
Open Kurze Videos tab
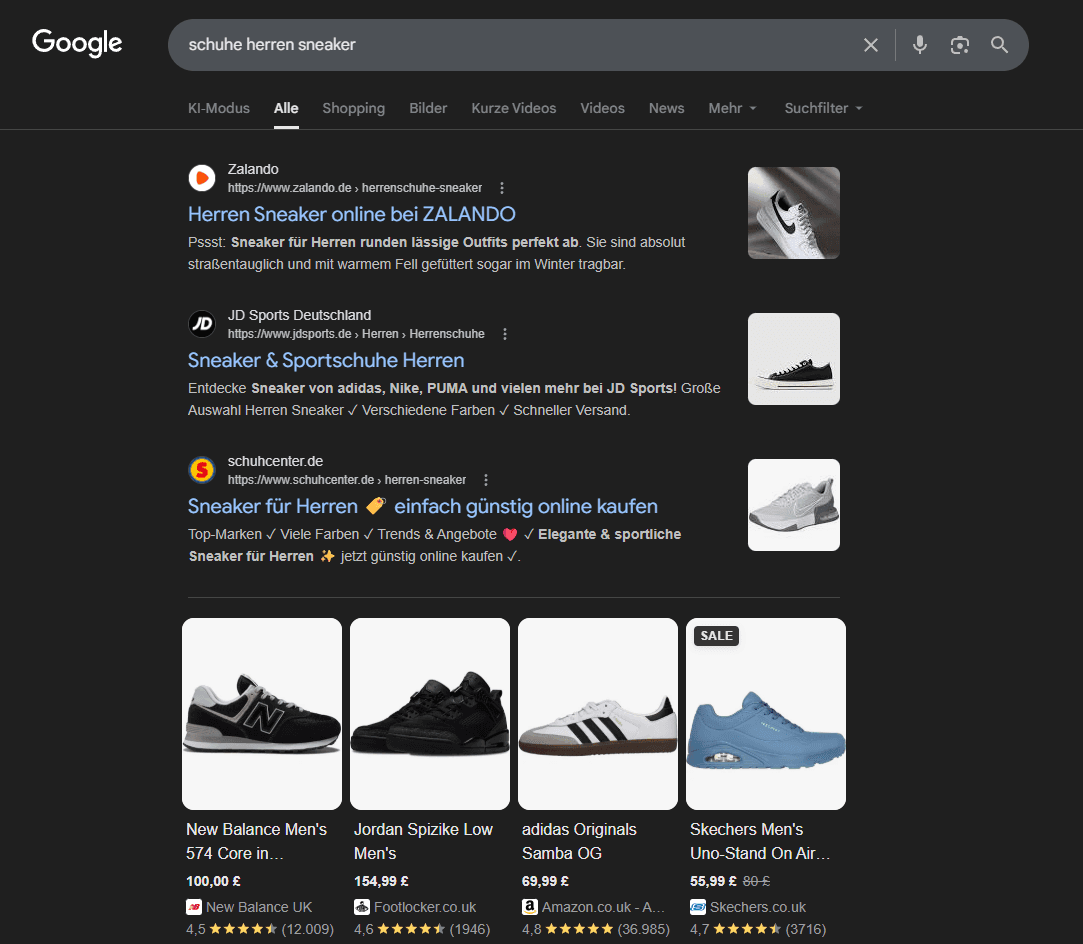[x=514, y=108]
